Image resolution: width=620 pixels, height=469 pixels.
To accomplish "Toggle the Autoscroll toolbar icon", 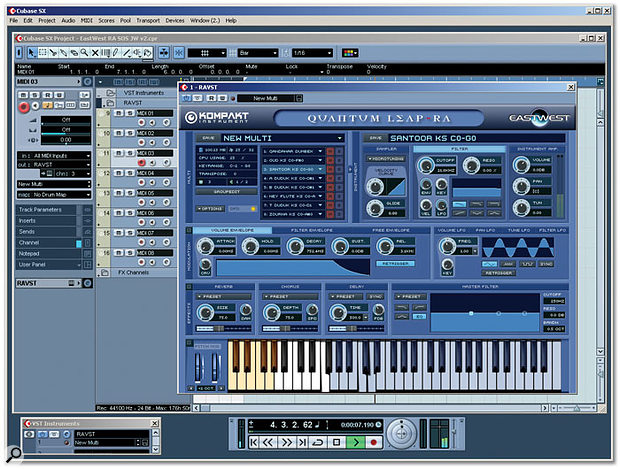I will [x=164, y=53].
